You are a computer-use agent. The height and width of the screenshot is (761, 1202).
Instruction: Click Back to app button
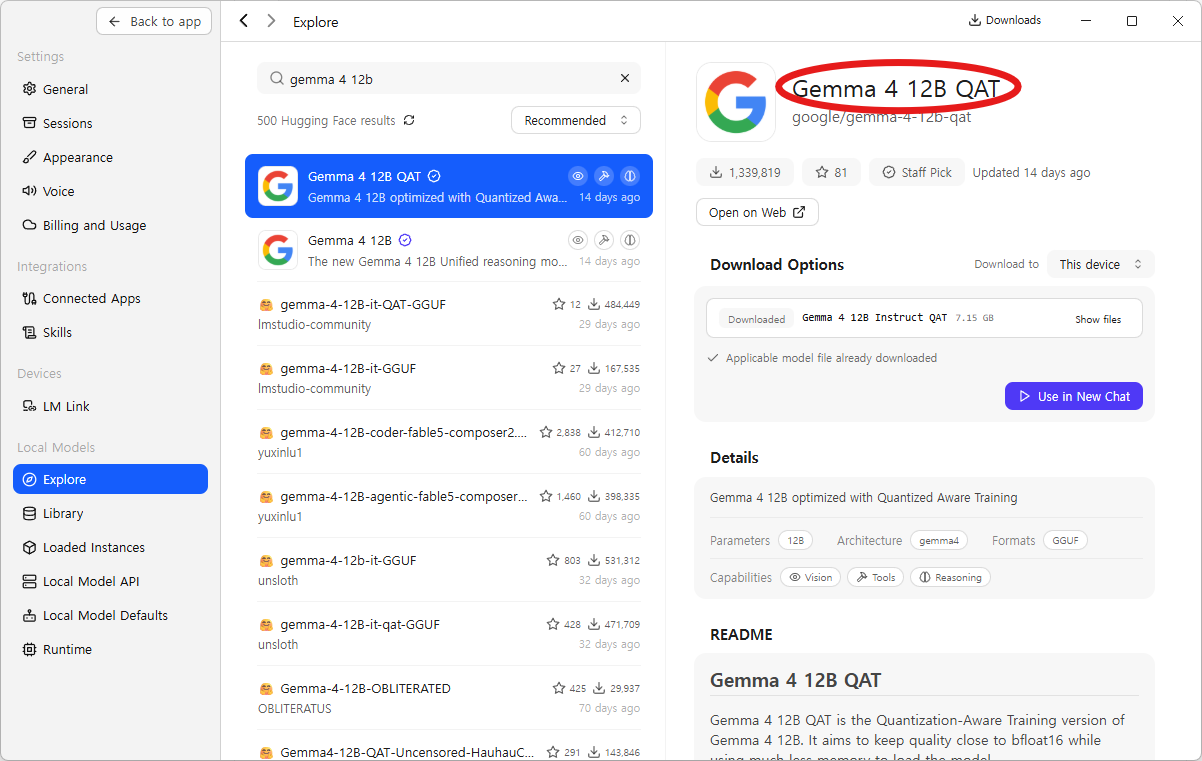coord(154,21)
